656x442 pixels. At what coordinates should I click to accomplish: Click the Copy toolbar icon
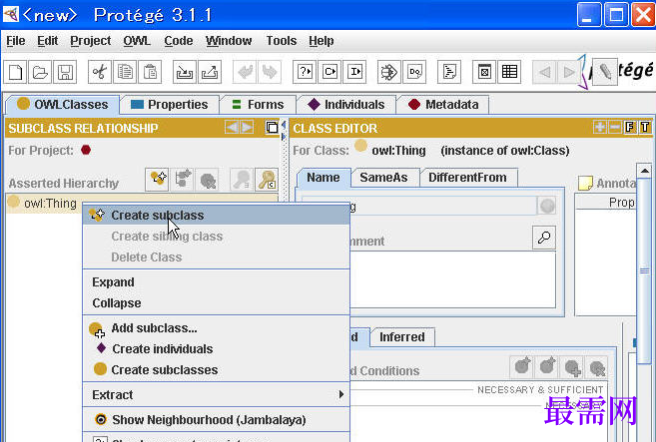pyautogui.click(x=125, y=72)
